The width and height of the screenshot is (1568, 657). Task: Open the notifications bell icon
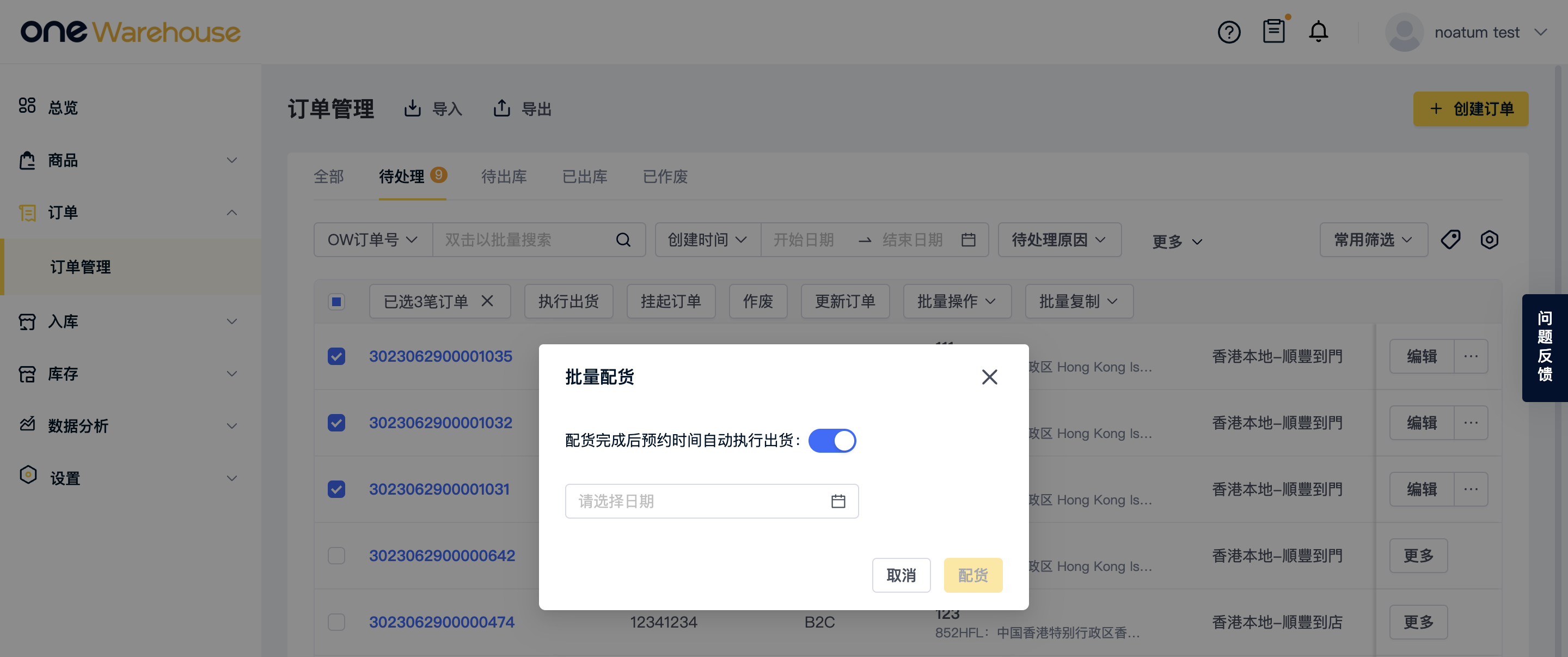coord(1319,32)
